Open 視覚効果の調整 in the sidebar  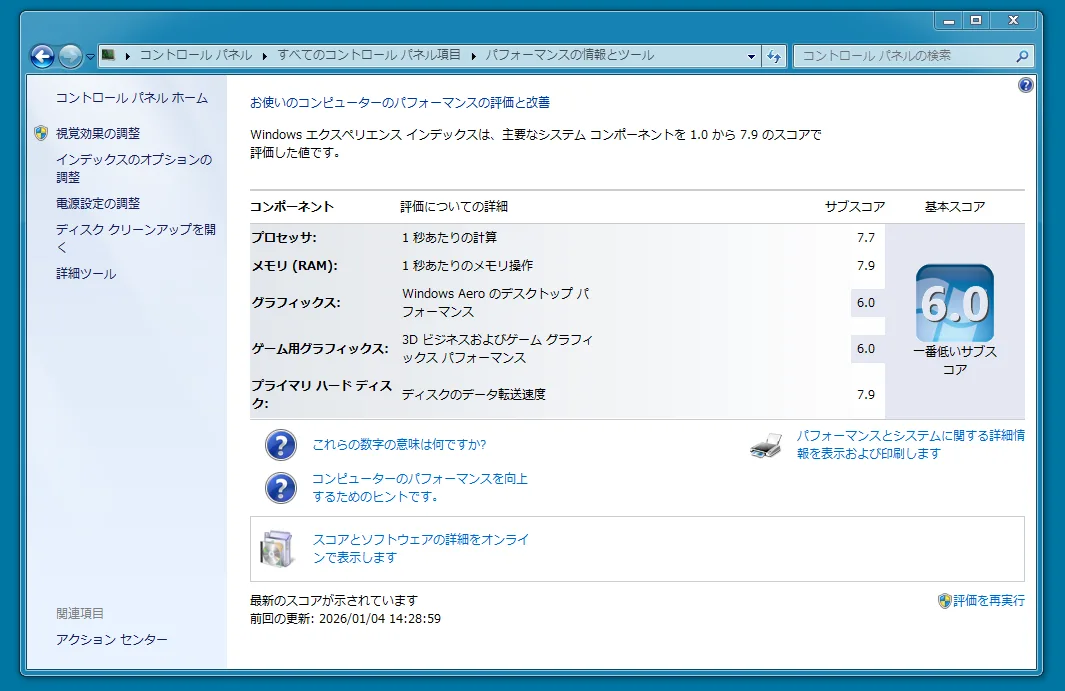pos(98,133)
